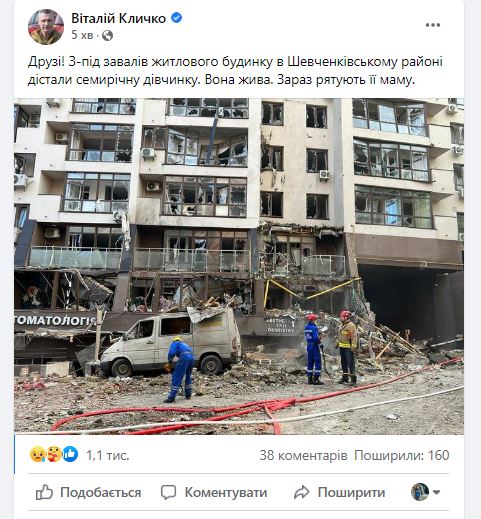The width and height of the screenshot is (481, 519).
Task: Open the Віталій Кличко name link
Action: pyautogui.click(x=119, y=18)
